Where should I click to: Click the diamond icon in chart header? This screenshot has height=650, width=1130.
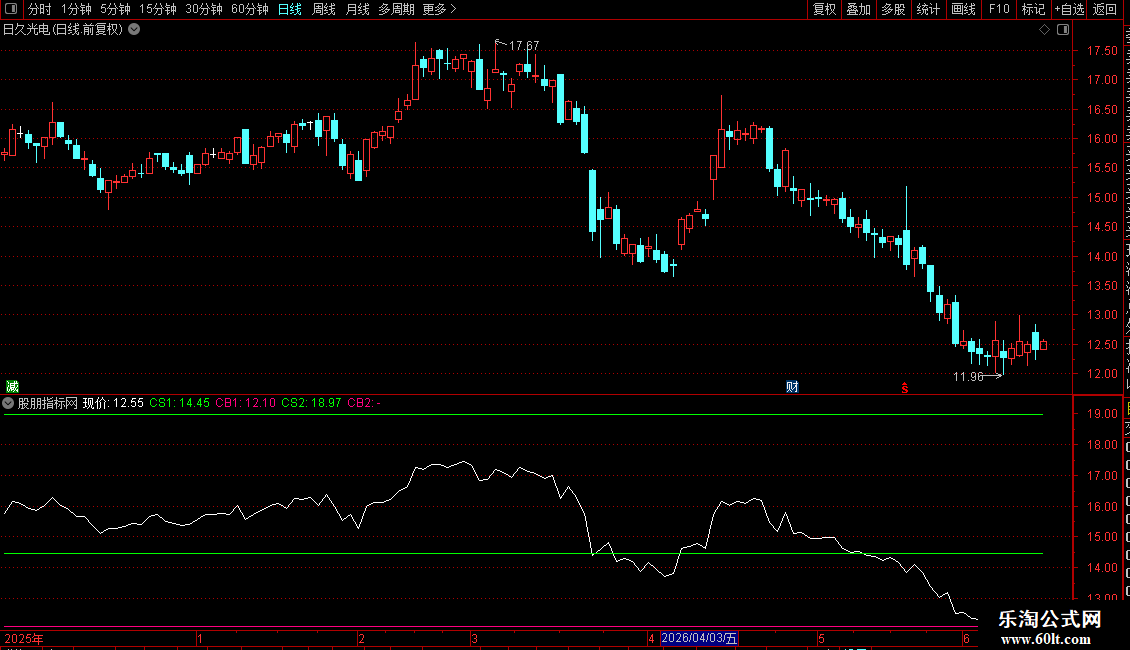pos(1044,30)
